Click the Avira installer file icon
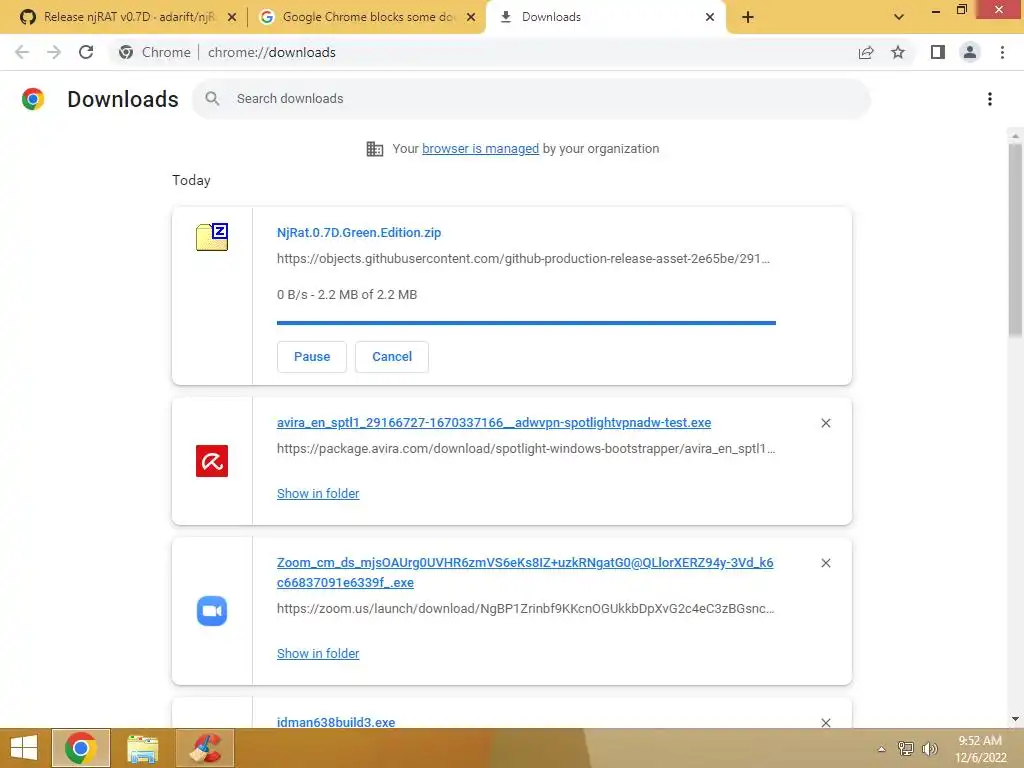Image resolution: width=1024 pixels, height=768 pixels. click(212, 461)
